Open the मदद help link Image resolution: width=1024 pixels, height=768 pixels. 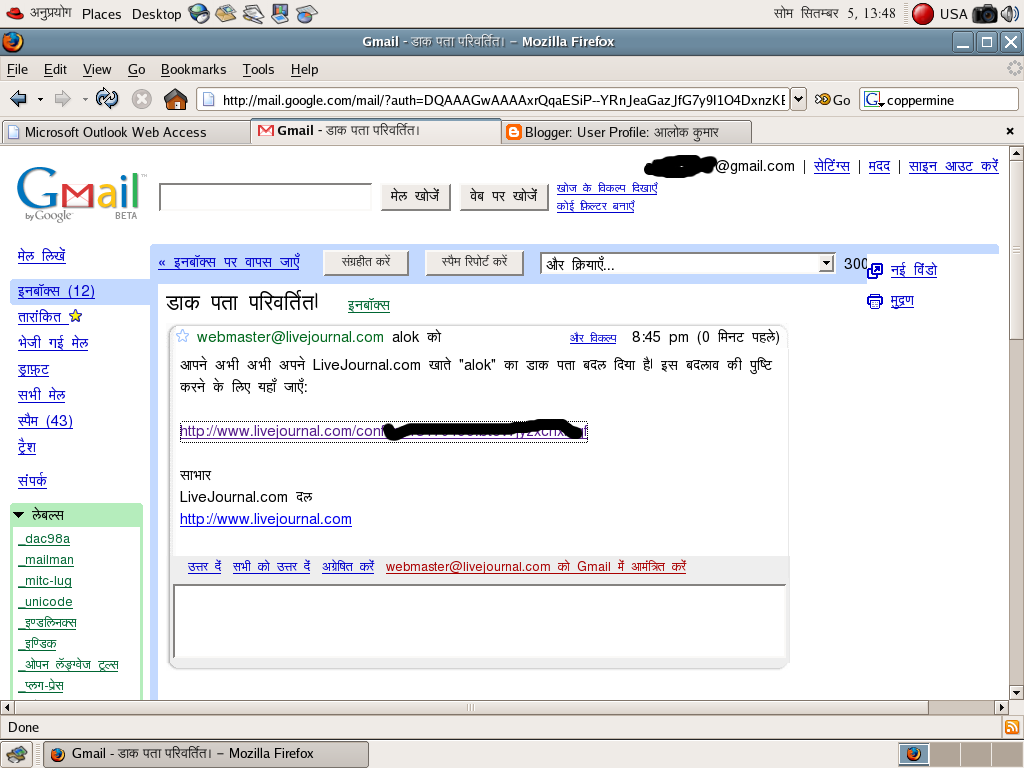(x=879, y=167)
